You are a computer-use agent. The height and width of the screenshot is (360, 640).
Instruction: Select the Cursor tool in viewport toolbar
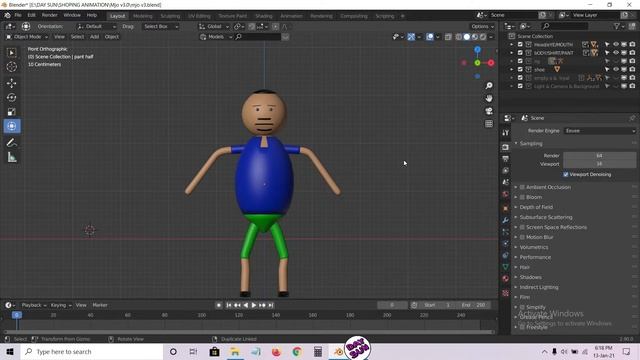pos(11,67)
